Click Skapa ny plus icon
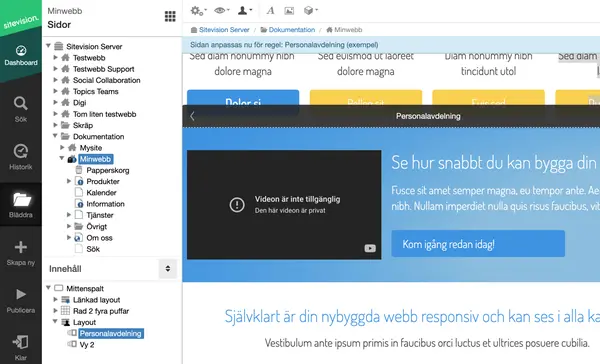This screenshot has height=364, width=600. [21, 247]
